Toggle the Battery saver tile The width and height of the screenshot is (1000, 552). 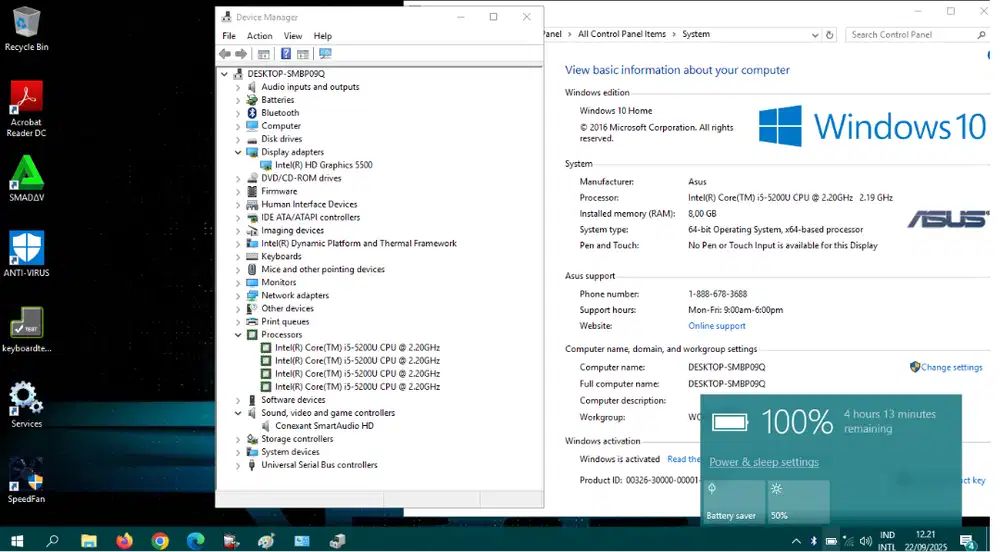tap(734, 501)
